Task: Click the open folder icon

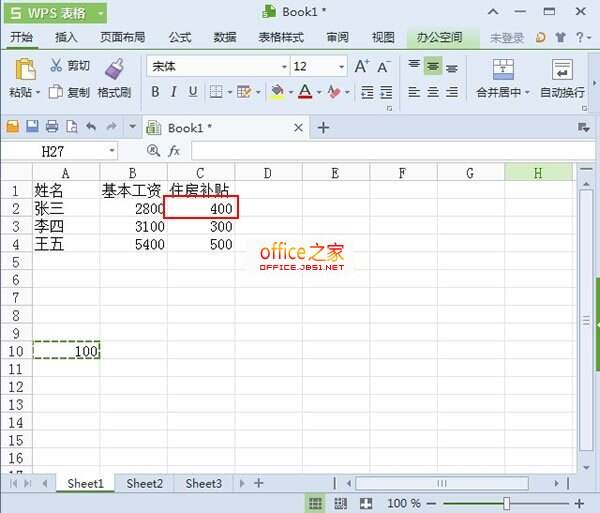Action: pyautogui.click(x=13, y=126)
